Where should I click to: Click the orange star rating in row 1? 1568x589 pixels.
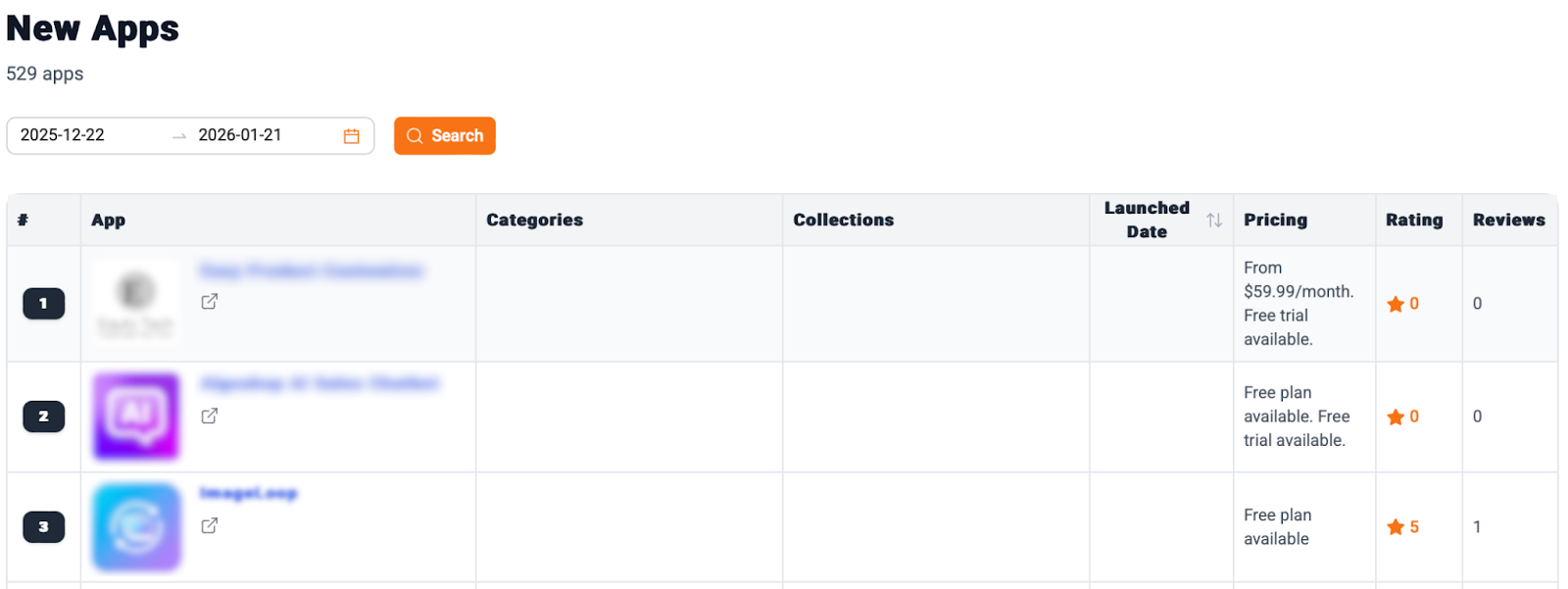[x=1396, y=305]
